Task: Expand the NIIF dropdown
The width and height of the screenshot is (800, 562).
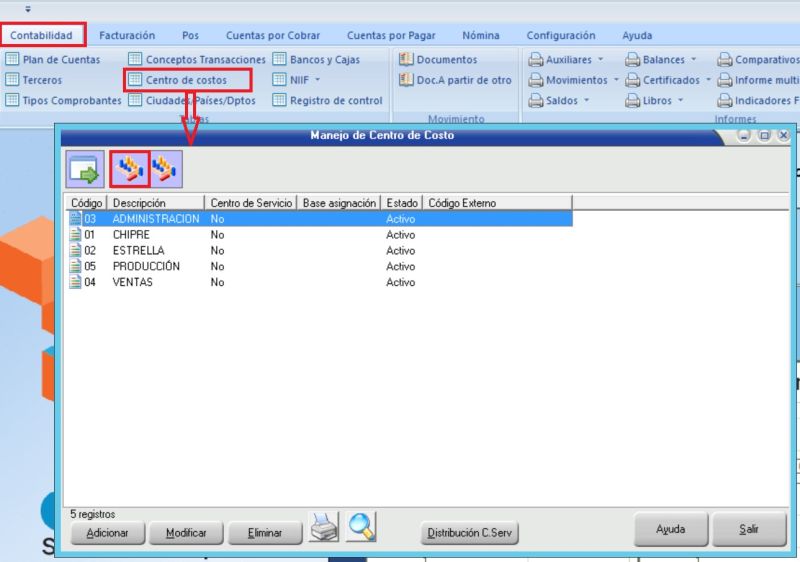Action: pyautogui.click(x=305, y=80)
